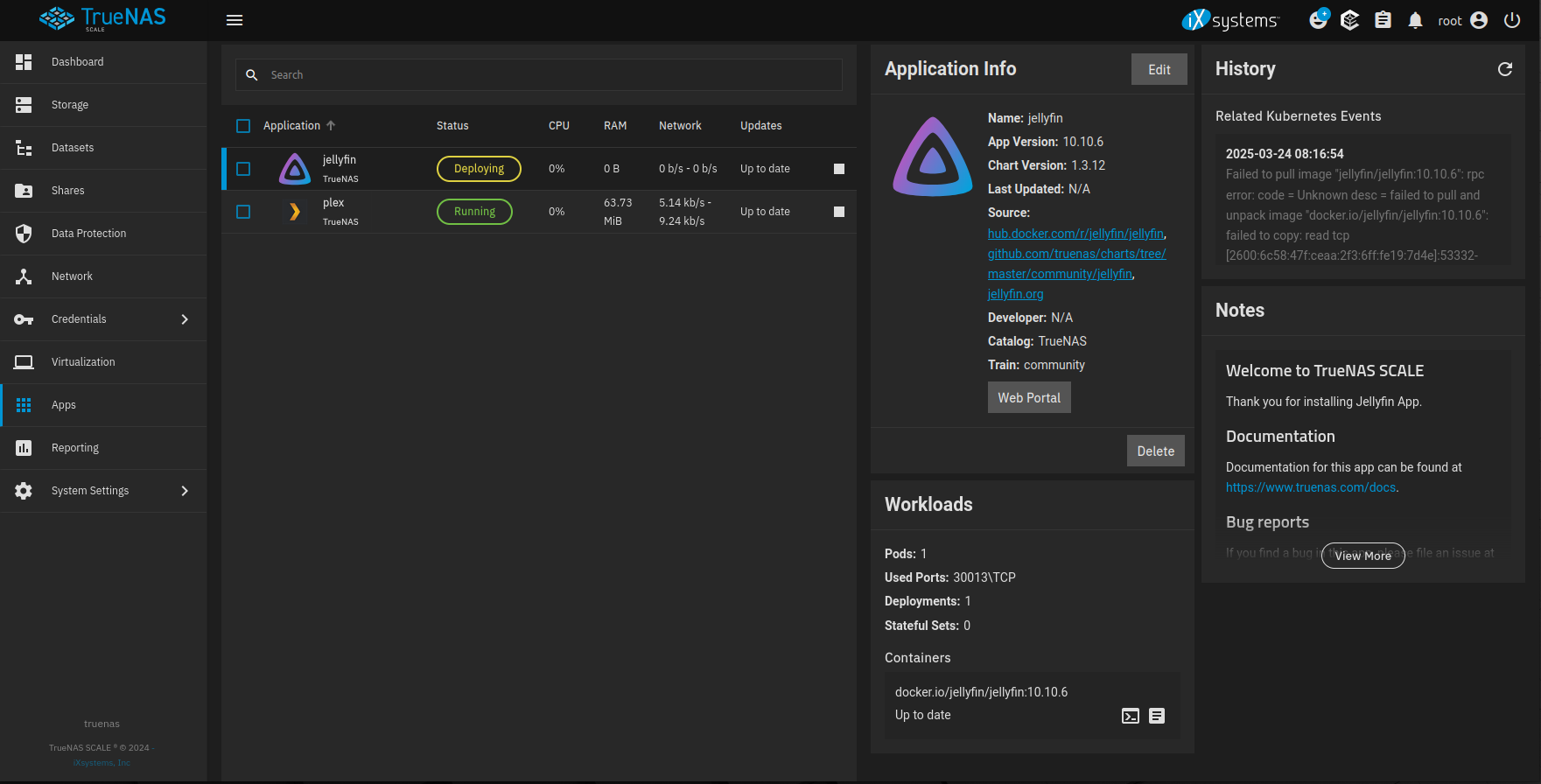Screen dimensions: 1541x784
Task: Open Virtualization page
Action: pos(103,362)
